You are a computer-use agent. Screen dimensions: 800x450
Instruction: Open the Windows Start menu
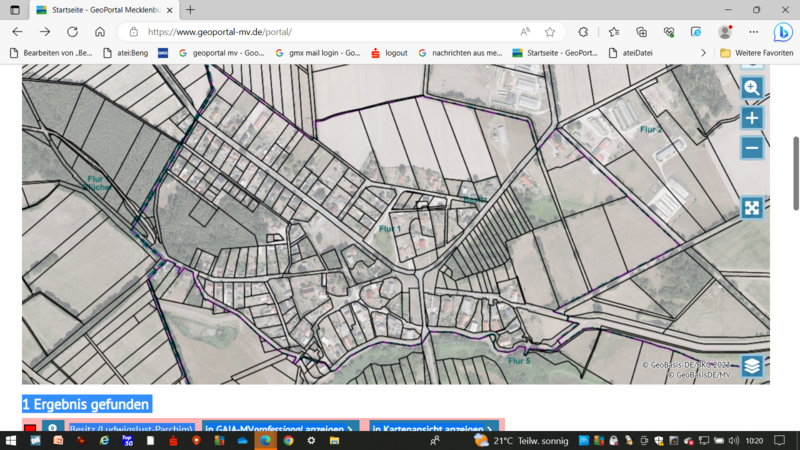tap(11, 441)
